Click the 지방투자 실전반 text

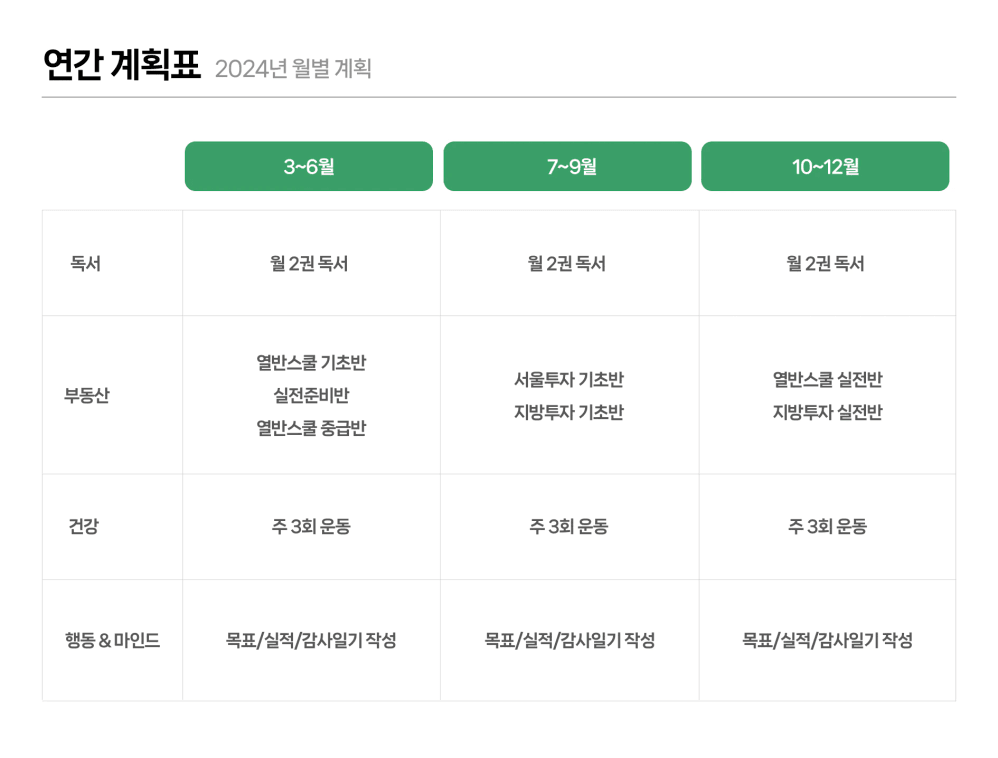tap(827, 412)
